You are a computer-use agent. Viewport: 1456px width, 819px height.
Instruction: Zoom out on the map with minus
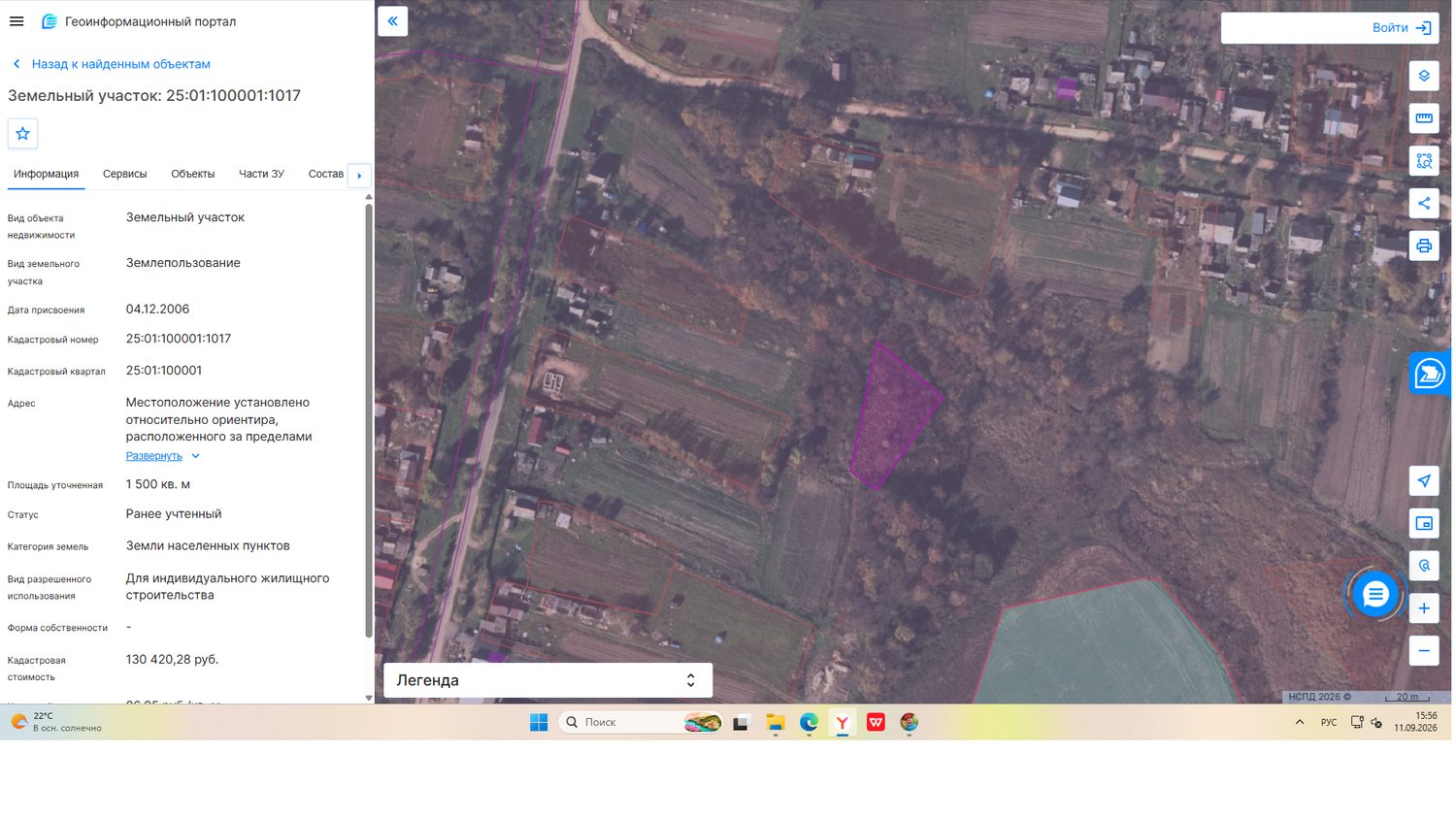1424,651
